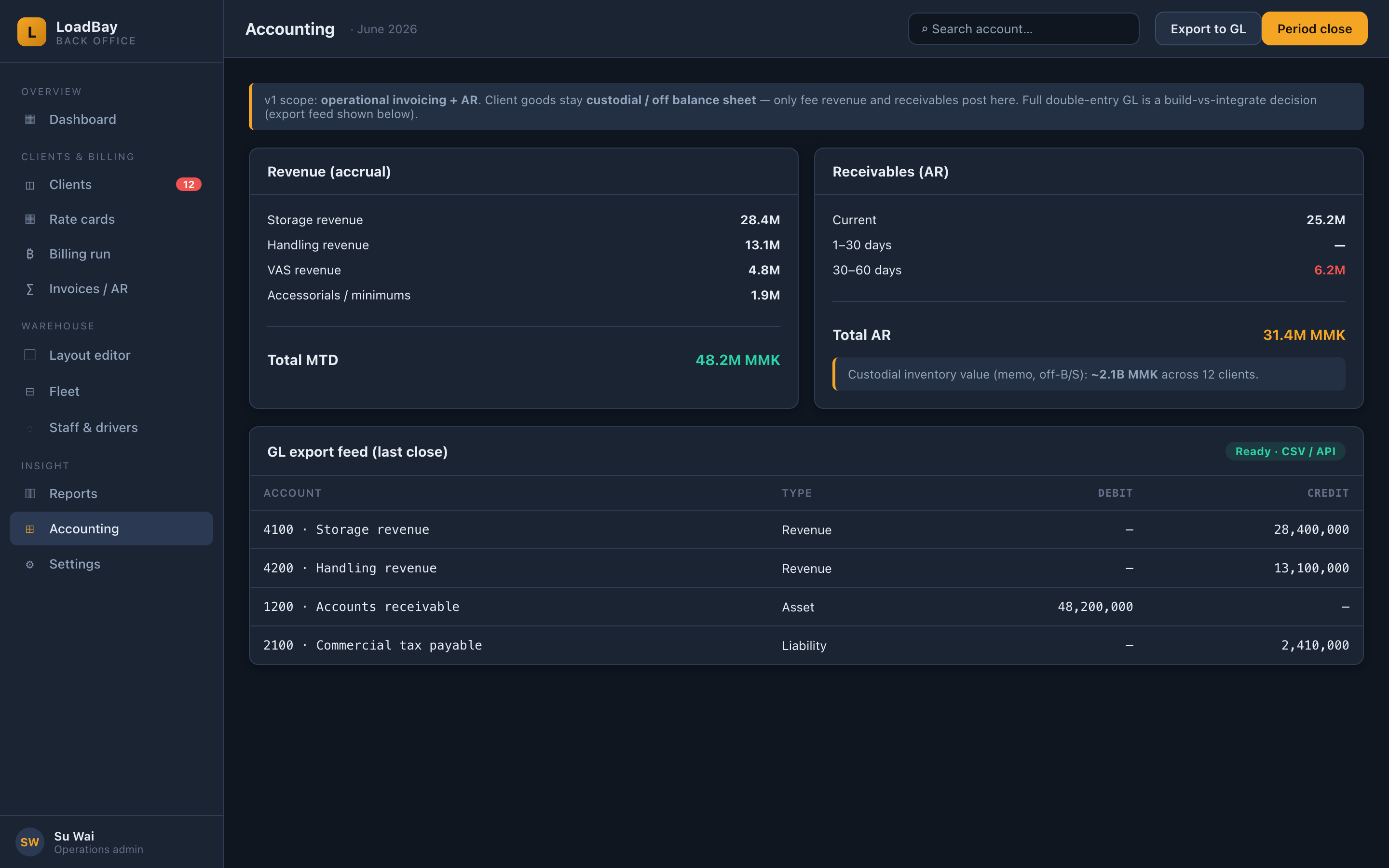Image resolution: width=1389 pixels, height=868 pixels.
Task: Click the ACCOUNT column header
Action: [292, 493]
